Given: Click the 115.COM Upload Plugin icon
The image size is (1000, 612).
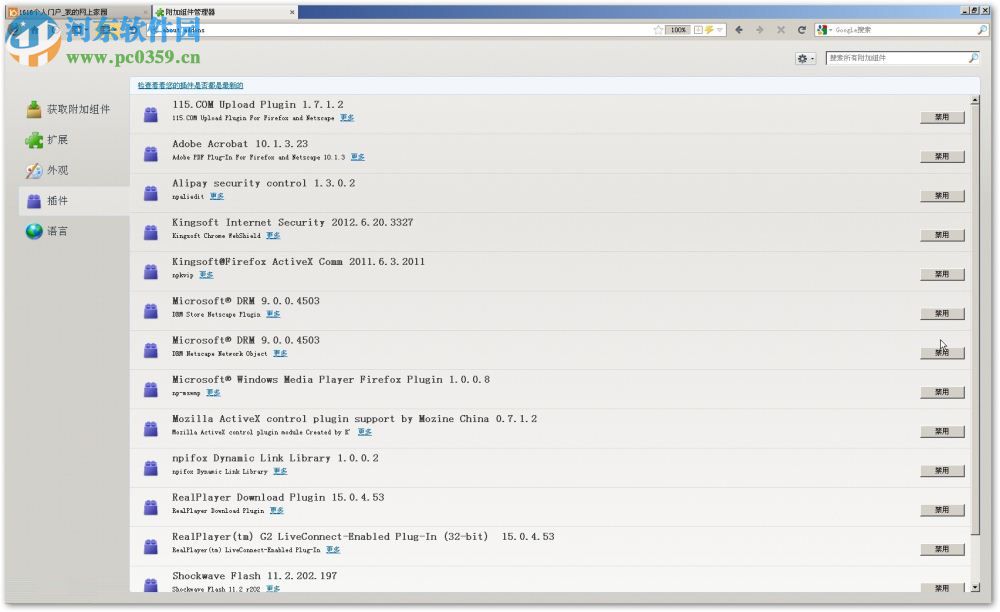Looking at the screenshot, I should 151,114.
